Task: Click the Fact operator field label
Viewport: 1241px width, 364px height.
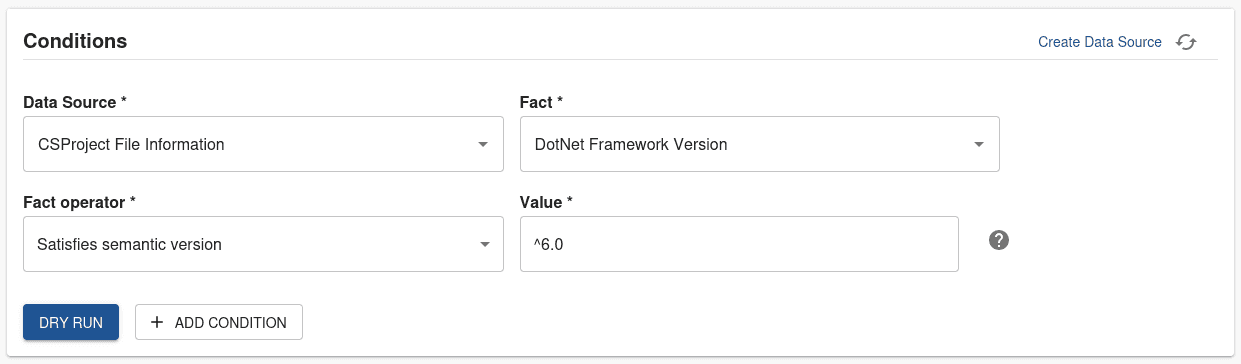Action: [79, 202]
